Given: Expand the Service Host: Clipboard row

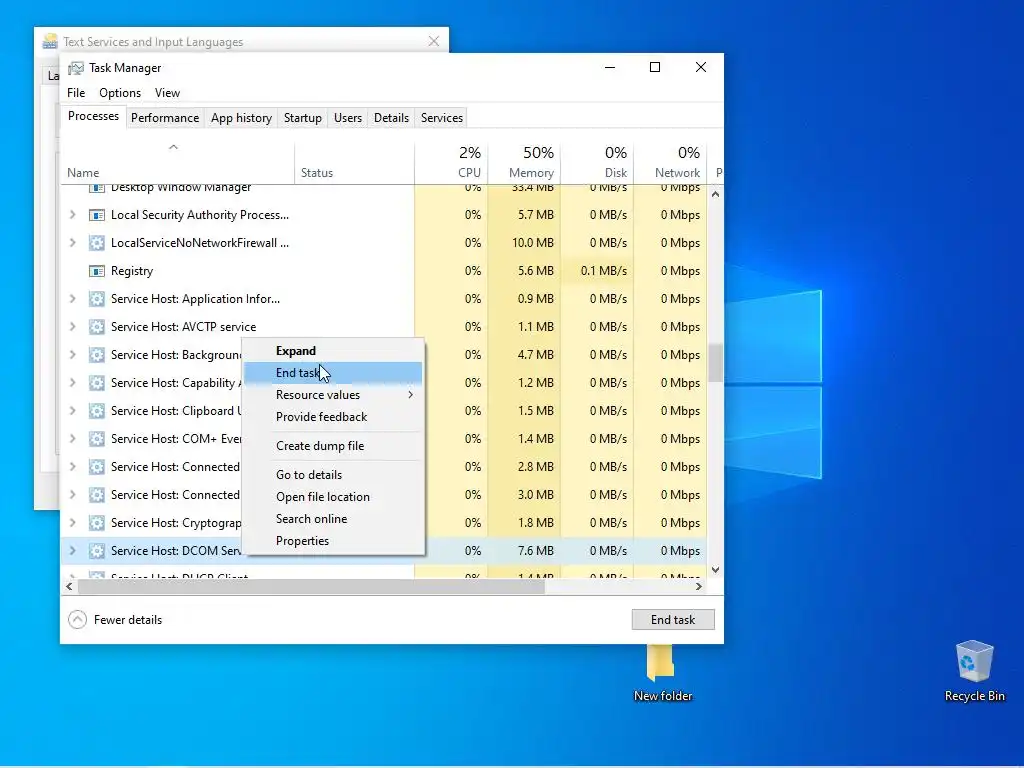Looking at the screenshot, I should click(72, 411).
